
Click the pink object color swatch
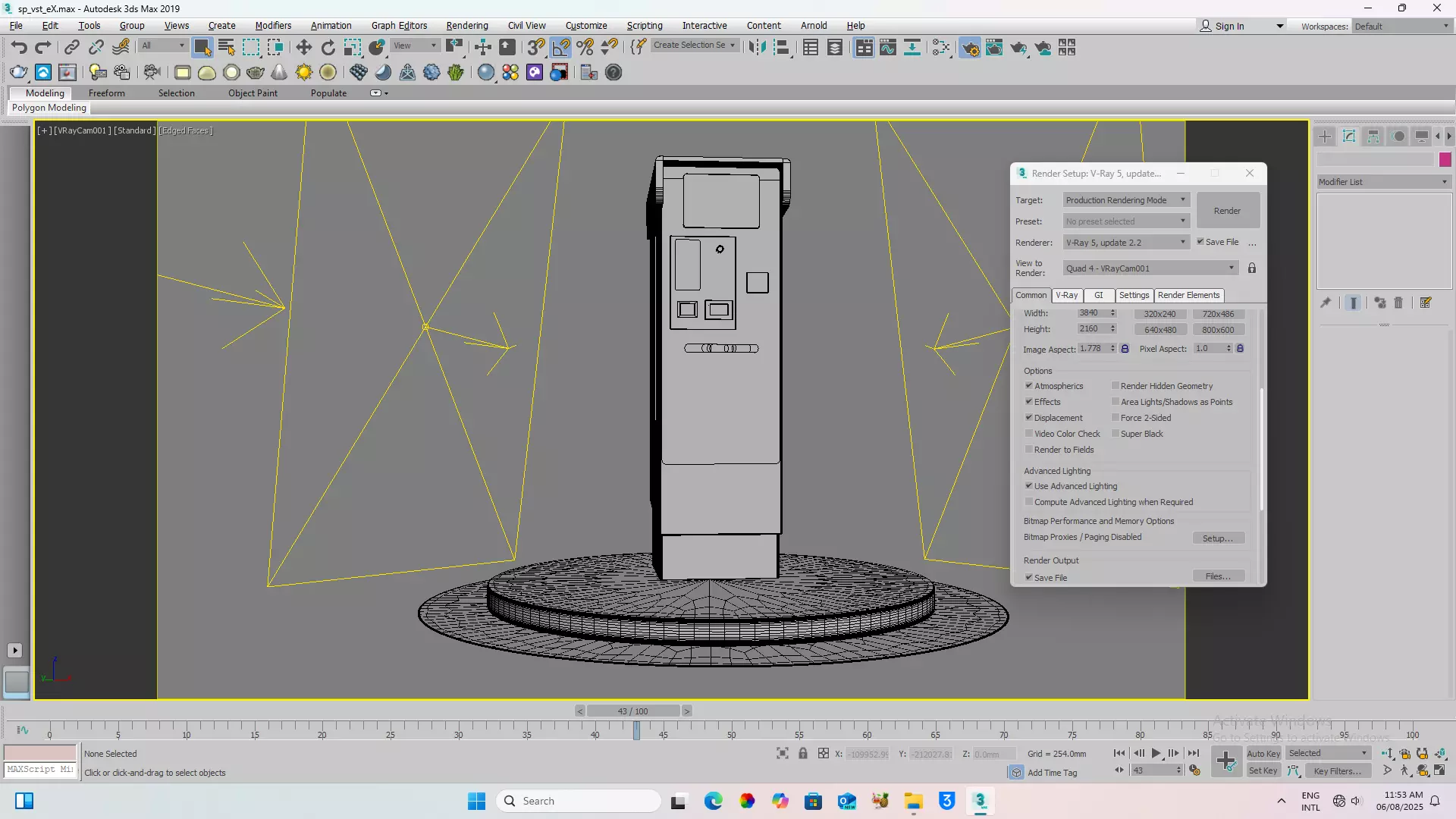tap(1445, 159)
